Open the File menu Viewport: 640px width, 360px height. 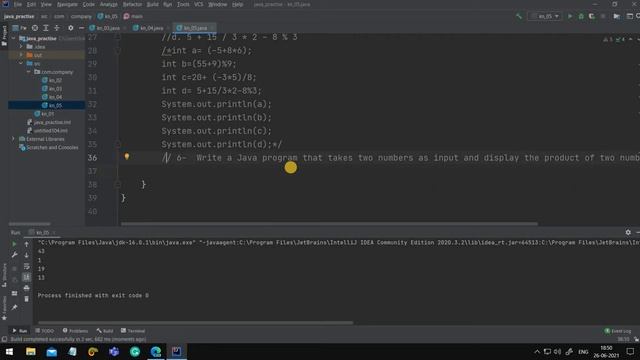point(18,4)
